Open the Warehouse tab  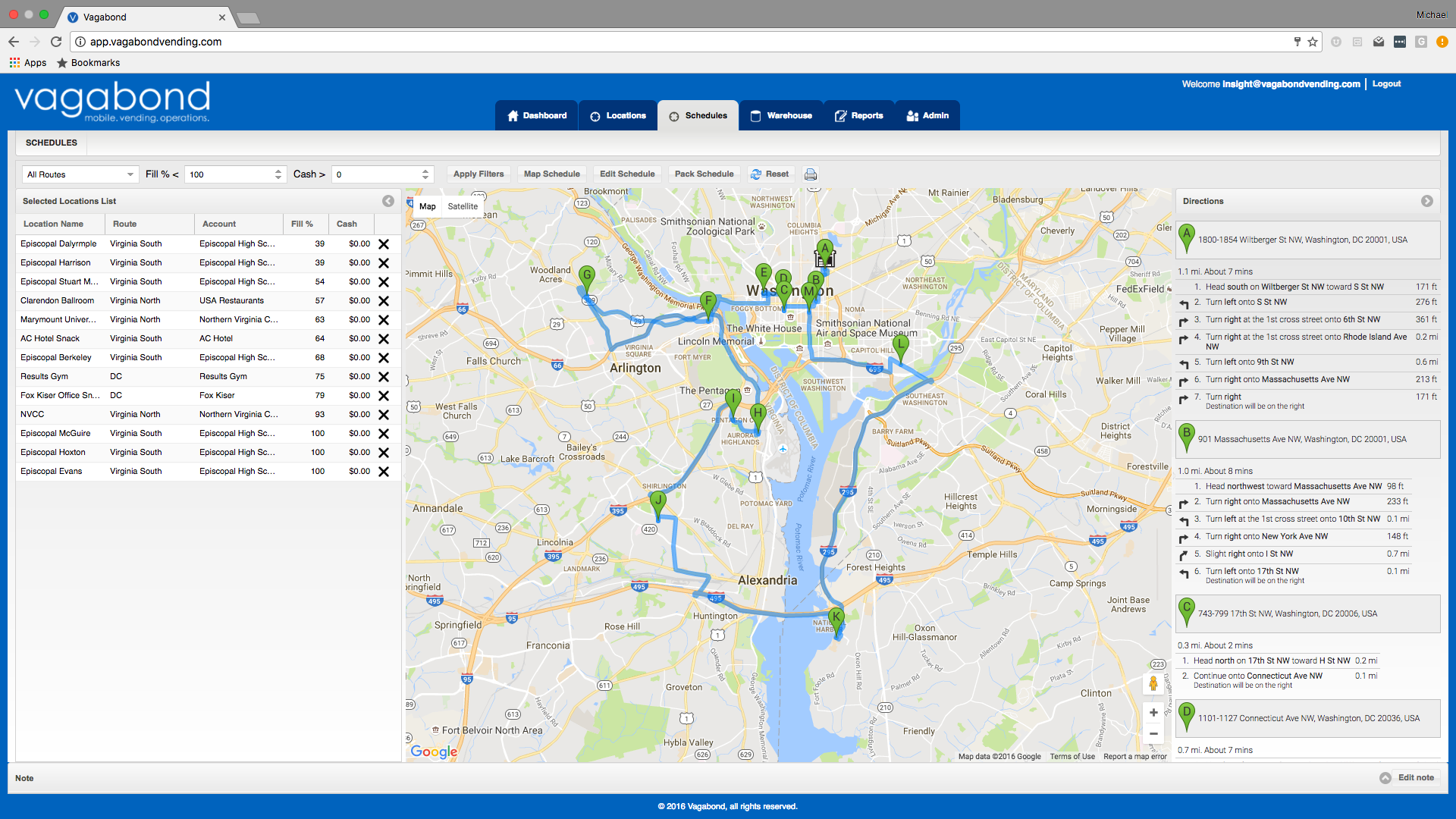(781, 115)
